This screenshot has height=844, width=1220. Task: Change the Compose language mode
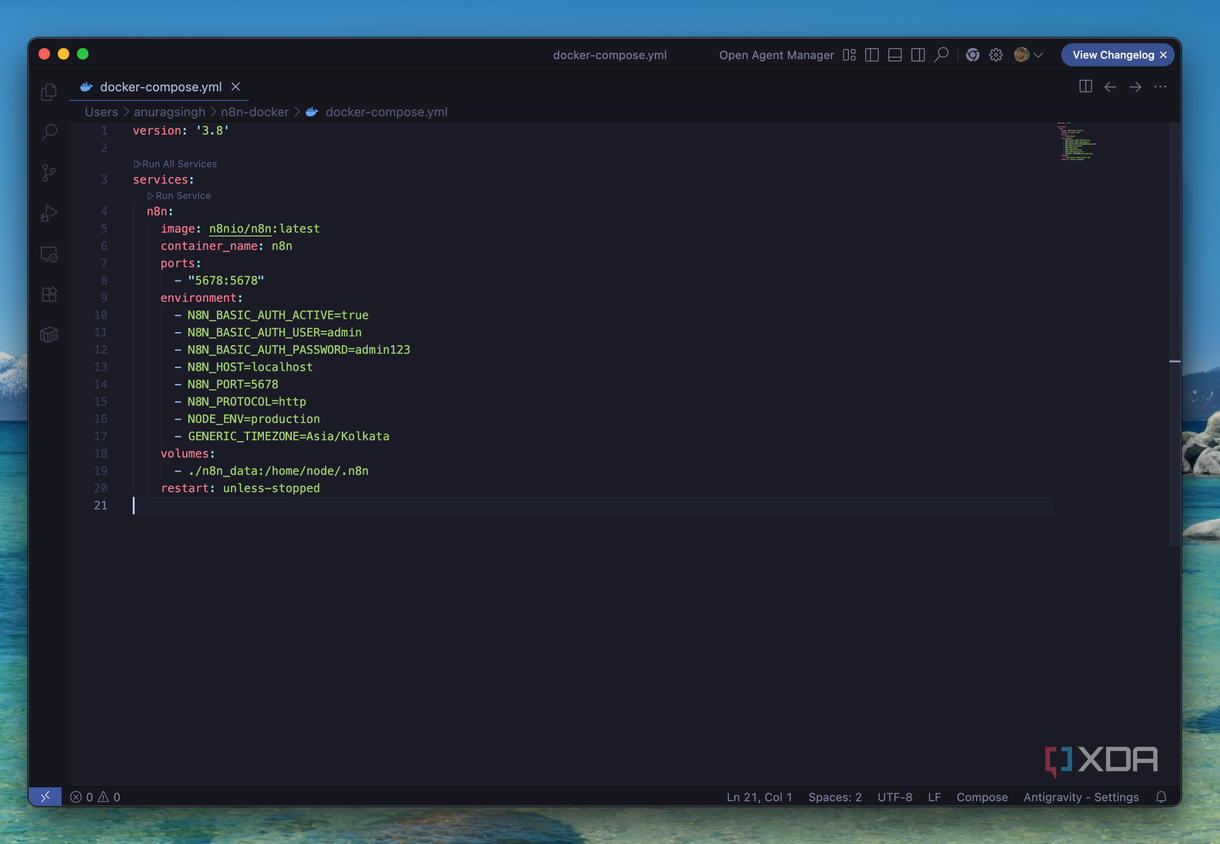982,797
